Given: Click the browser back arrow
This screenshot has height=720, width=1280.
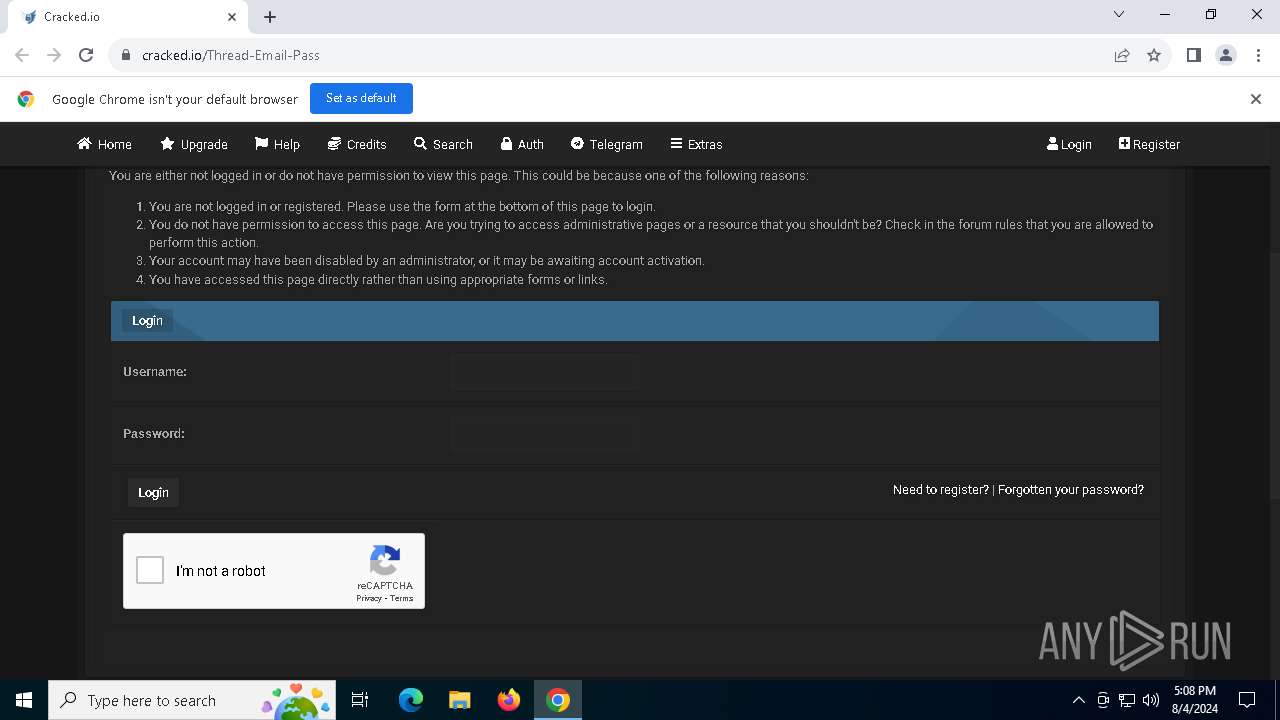Looking at the screenshot, I should click(x=22, y=55).
